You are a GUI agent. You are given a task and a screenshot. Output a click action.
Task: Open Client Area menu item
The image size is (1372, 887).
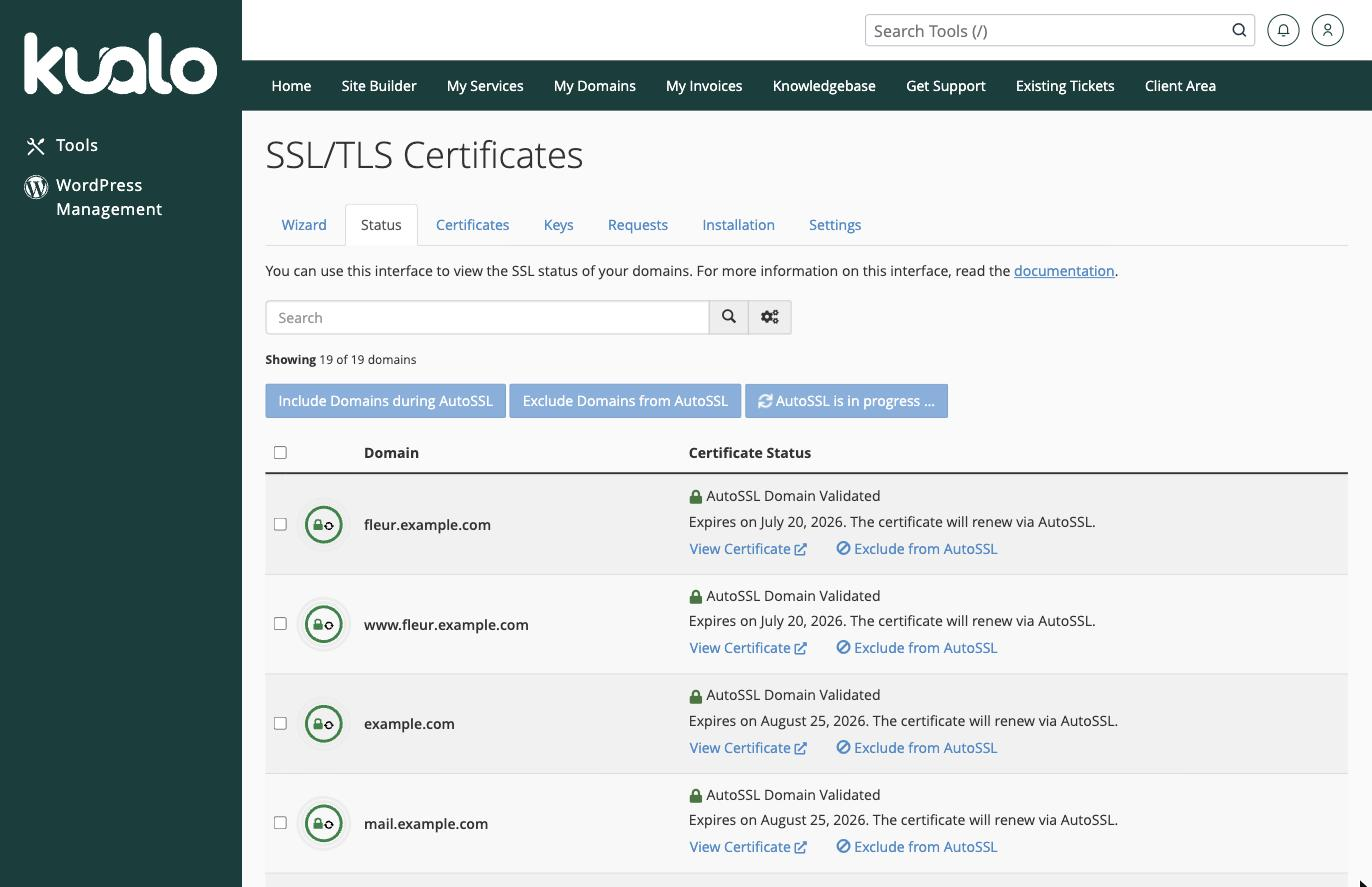pyautogui.click(x=1180, y=86)
